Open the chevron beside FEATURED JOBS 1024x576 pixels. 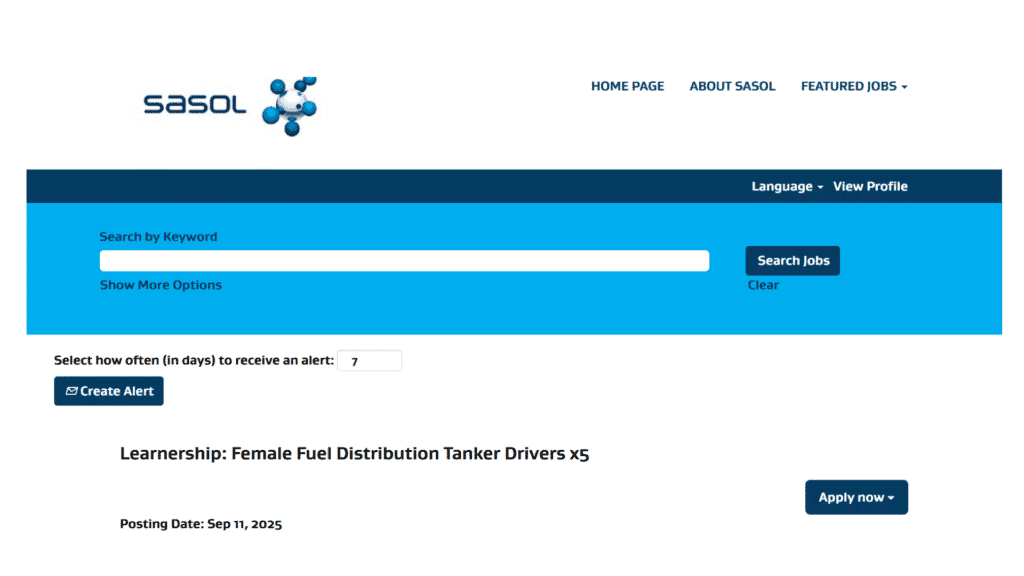click(x=905, y=86)
